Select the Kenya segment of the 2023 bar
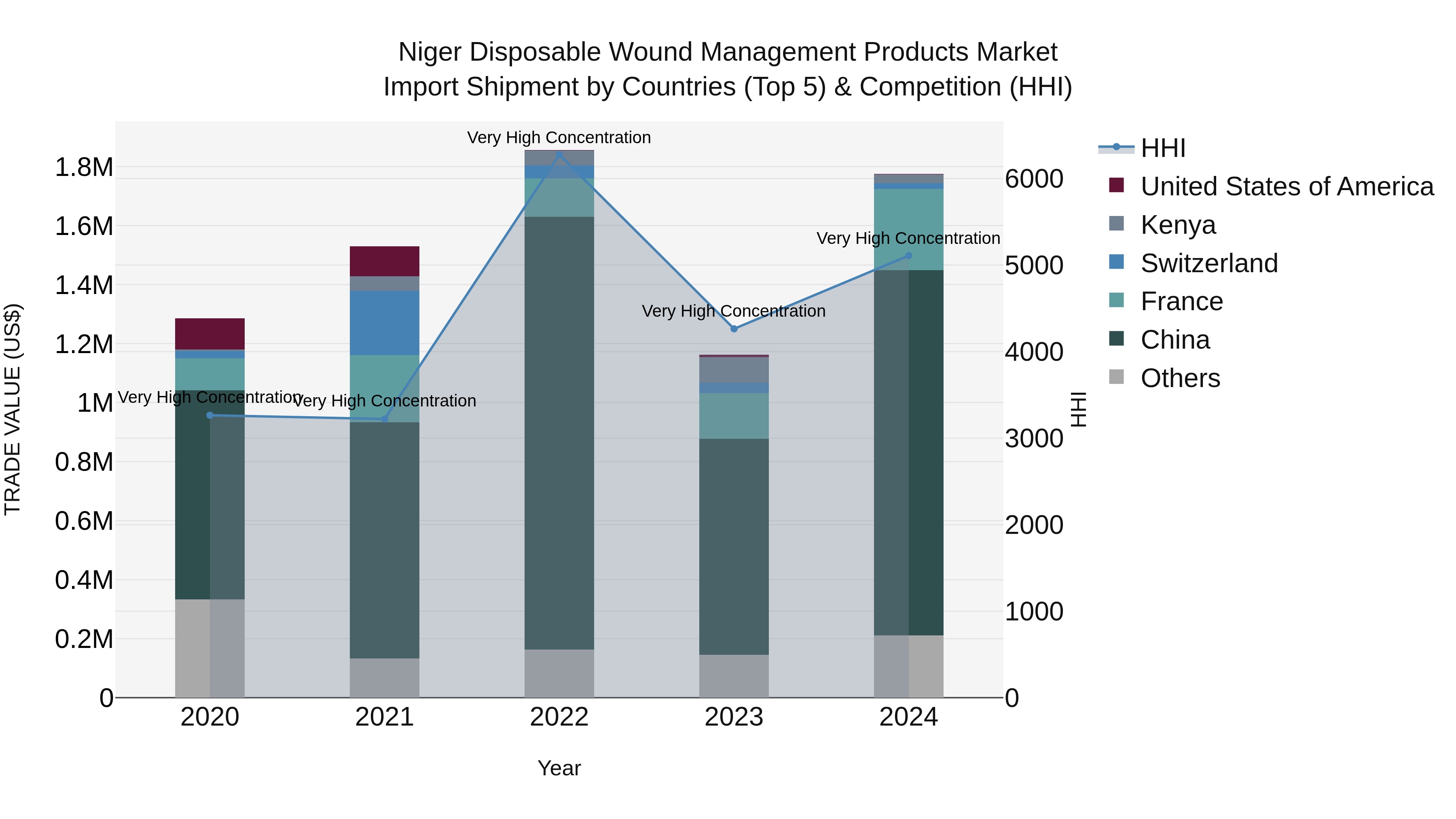 (734, 370)
